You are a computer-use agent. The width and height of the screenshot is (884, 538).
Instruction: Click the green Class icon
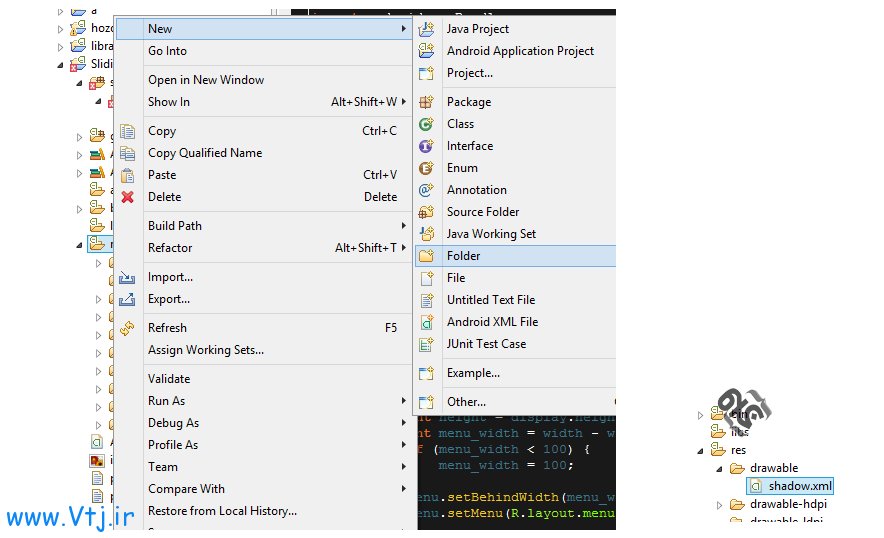point(427,124)
